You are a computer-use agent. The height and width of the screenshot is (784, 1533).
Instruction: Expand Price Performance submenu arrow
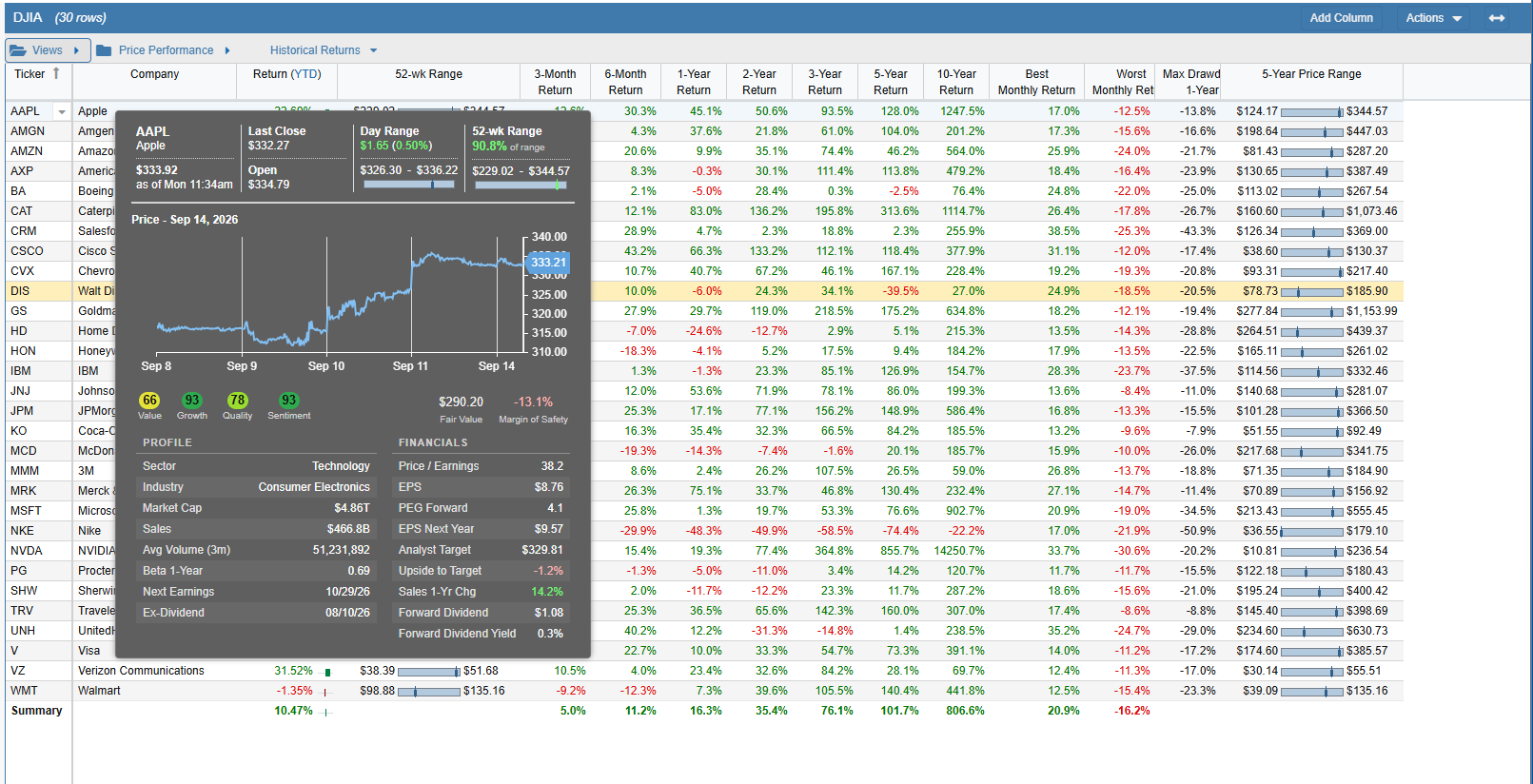tap(227, 50)
